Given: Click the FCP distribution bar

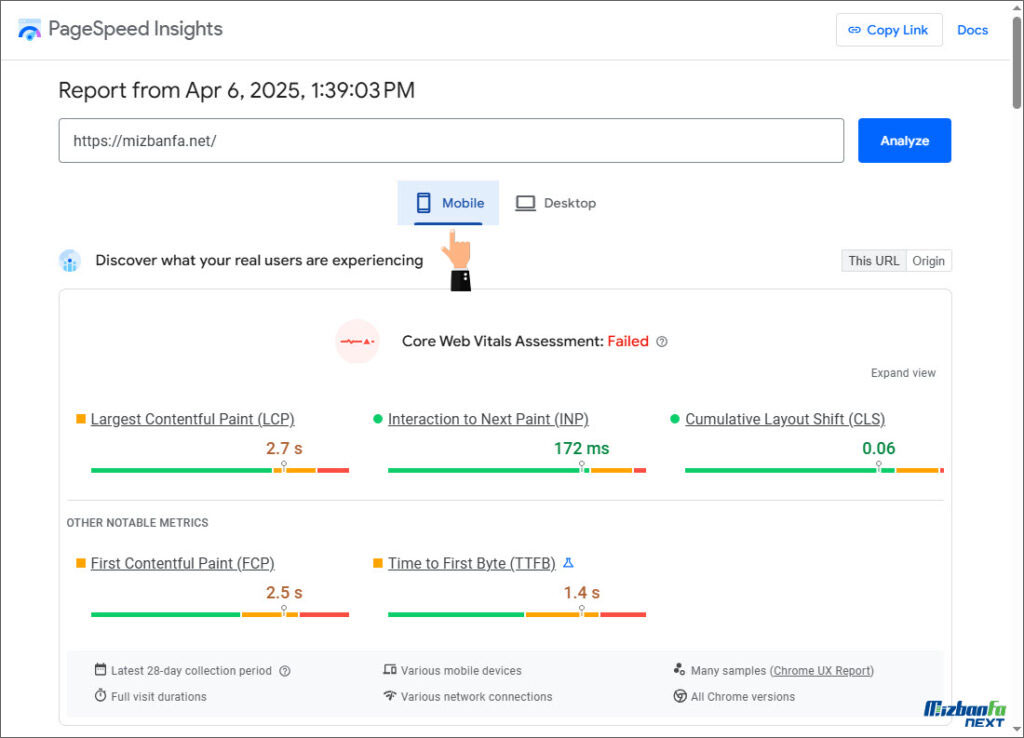Looking at the screenshot, I should [220, 615].
